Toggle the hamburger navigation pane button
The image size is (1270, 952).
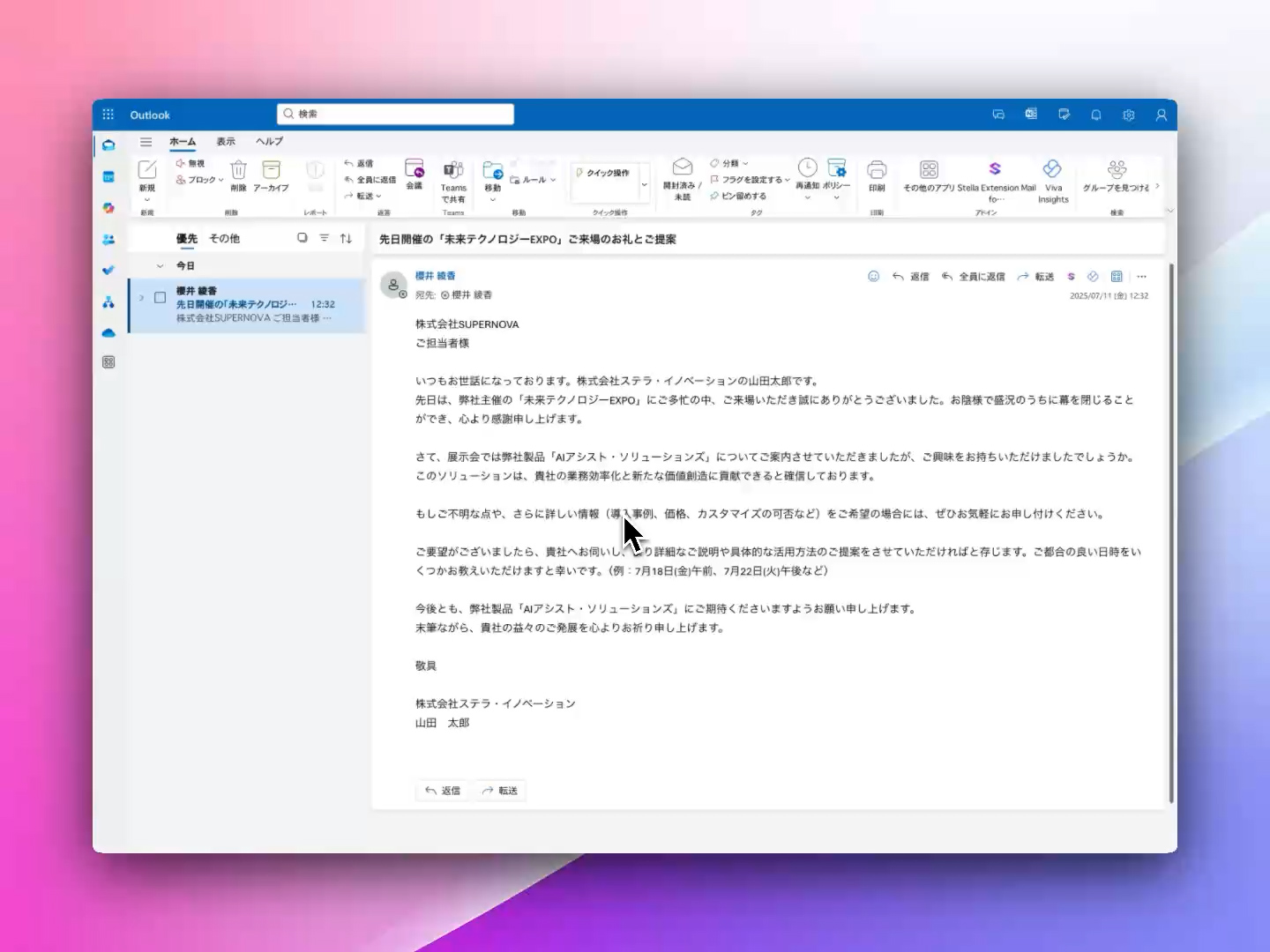[146, 142]
